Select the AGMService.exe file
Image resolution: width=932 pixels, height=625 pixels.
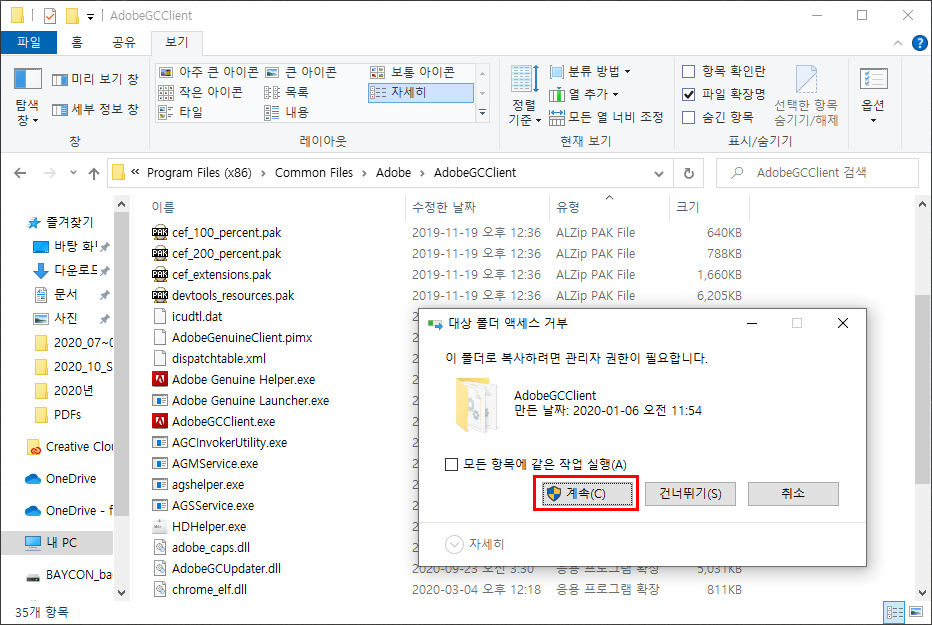click(x=215, y=464)
